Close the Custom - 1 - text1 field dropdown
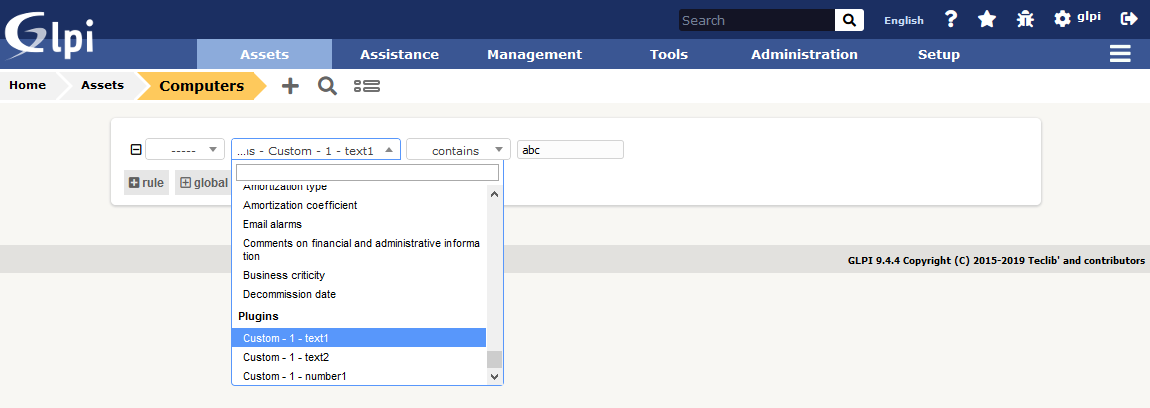The width and height of the screenshot is (1150, 408). click(x=316, y=150)
